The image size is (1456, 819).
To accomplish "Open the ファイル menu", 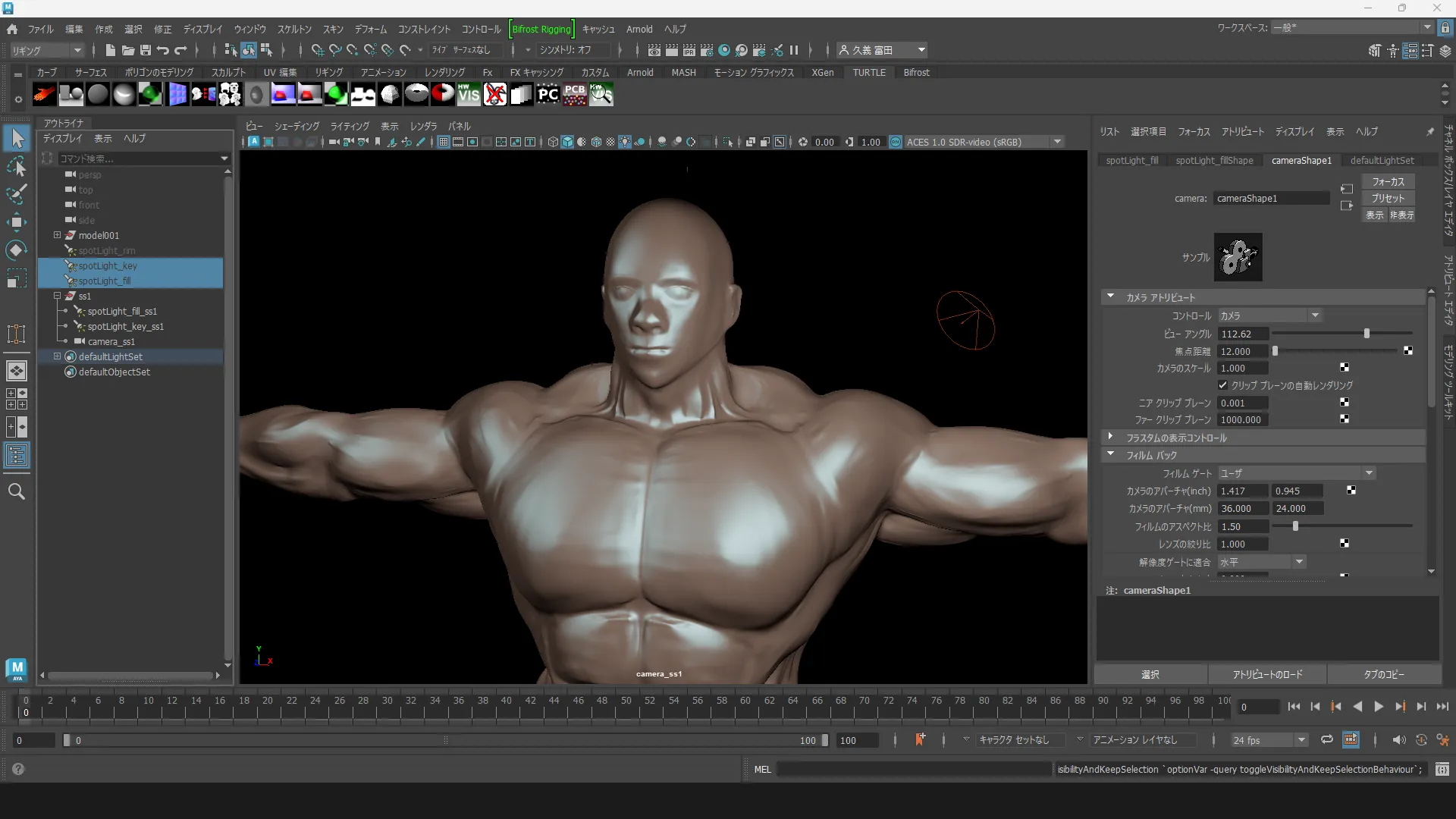I will point(41,29).
